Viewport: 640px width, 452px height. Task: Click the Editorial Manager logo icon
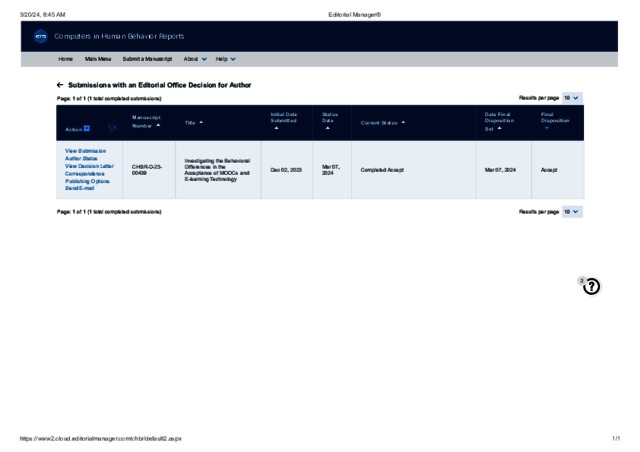[41, 36]
